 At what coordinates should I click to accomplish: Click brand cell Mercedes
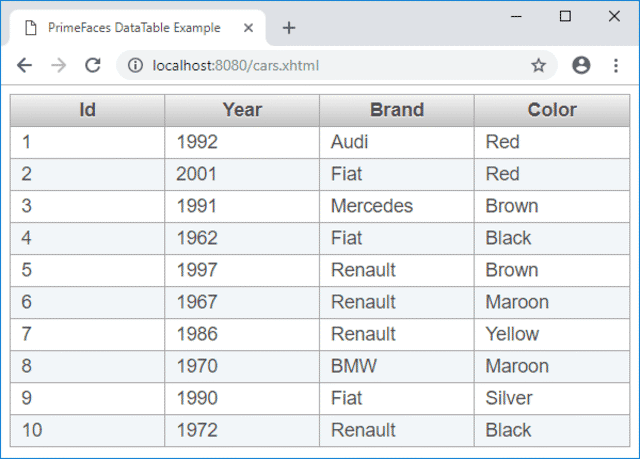coord(397,206)
